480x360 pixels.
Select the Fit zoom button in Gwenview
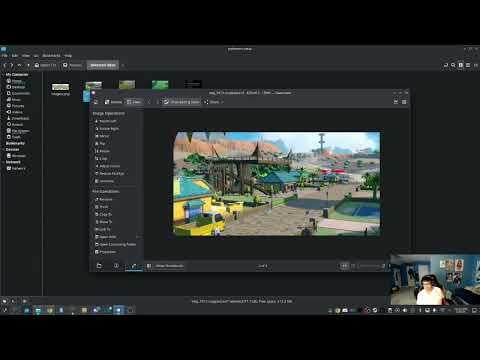[x=344, y=266]
